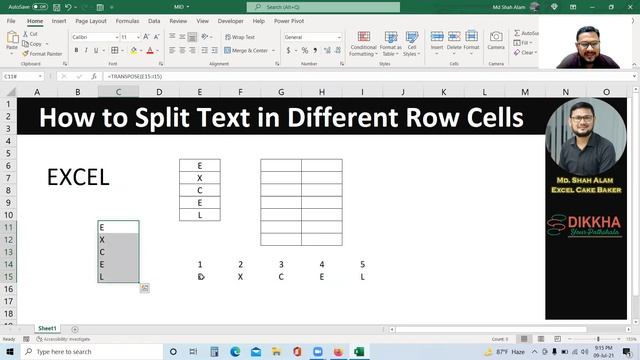Click the New Sheet plus button

pos(75,329)
